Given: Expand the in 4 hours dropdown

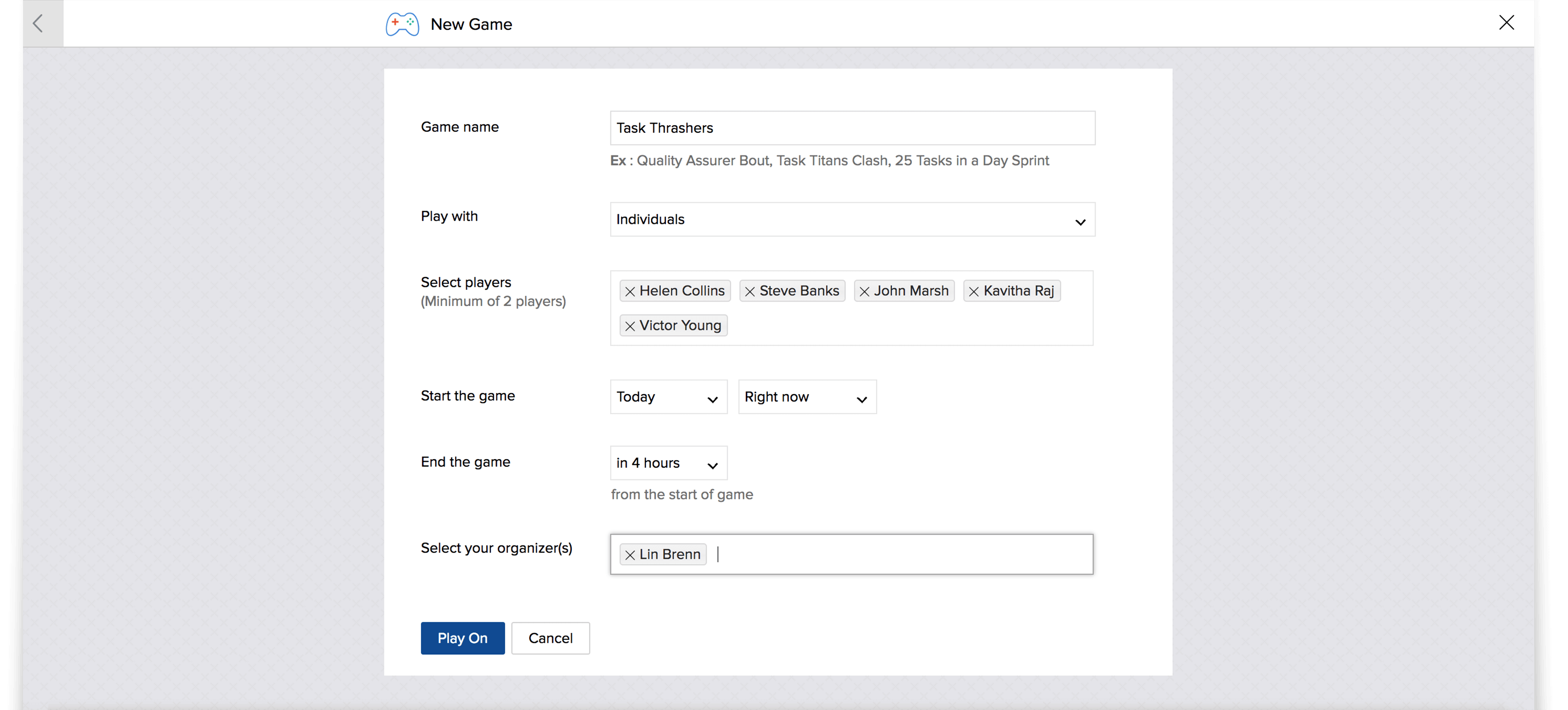Looking at the screenshot, I should pos(668,464).
